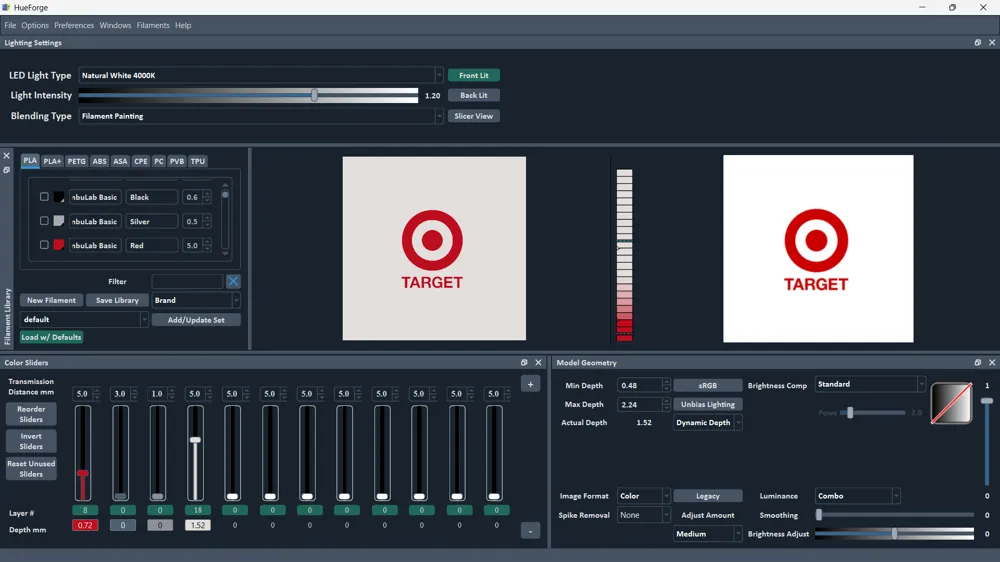Open the Medium adjust amount dropdown
This screenshot has height=562, width=1000.
pos(708,534)
